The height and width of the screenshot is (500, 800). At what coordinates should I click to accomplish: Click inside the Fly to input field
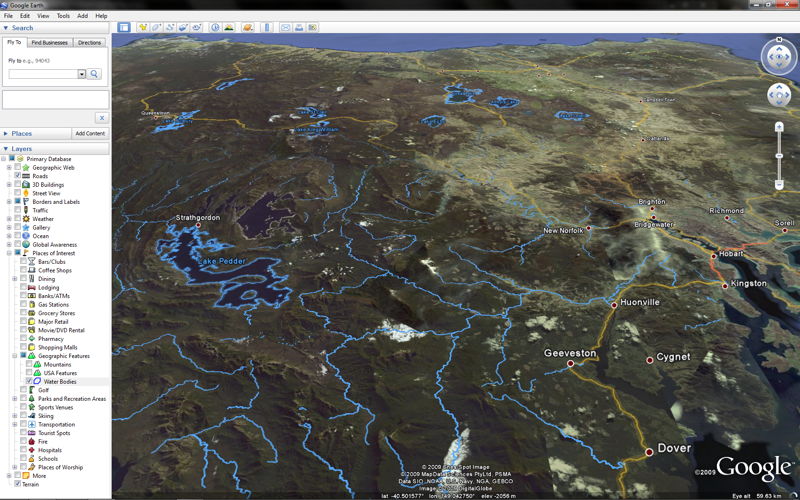[43, 74]
